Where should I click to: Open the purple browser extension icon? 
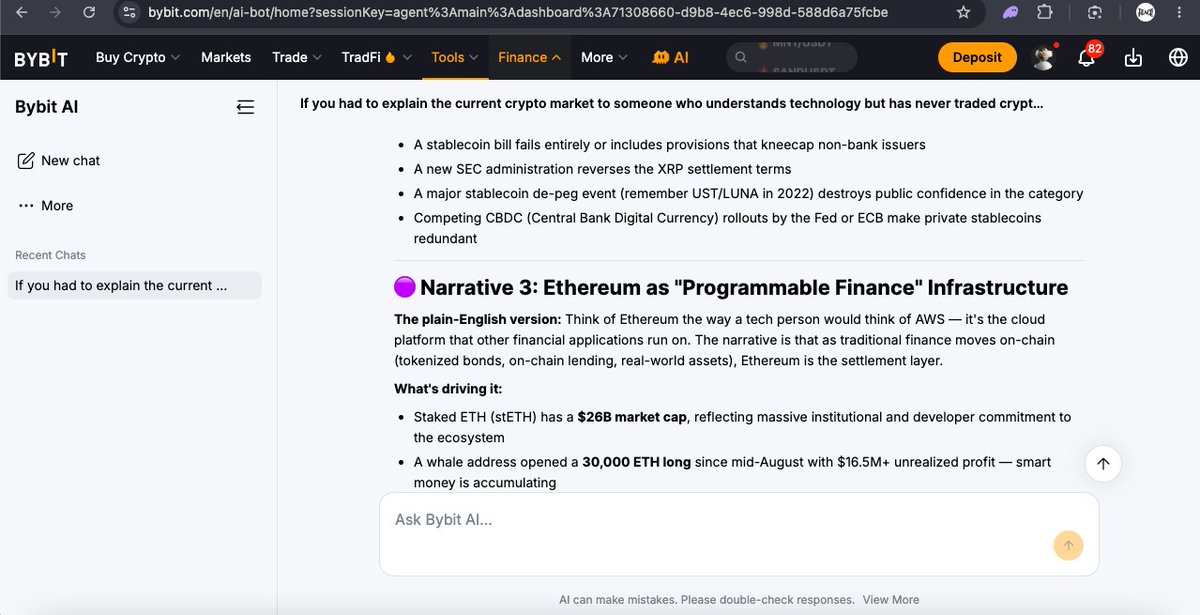1010,13
